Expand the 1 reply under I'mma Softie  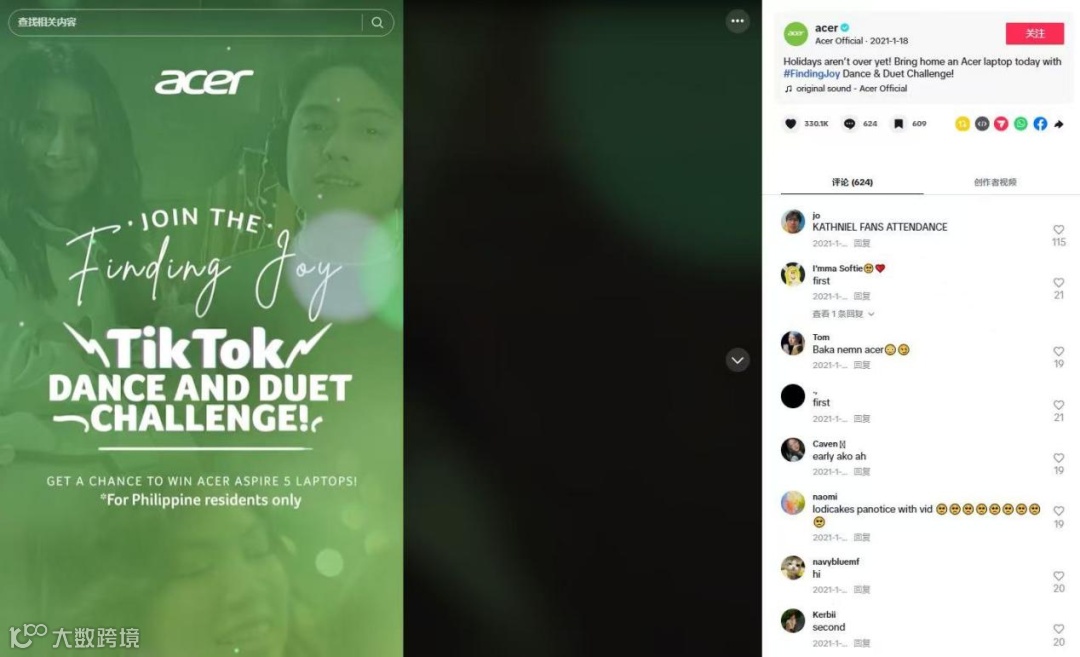point(843,314)
